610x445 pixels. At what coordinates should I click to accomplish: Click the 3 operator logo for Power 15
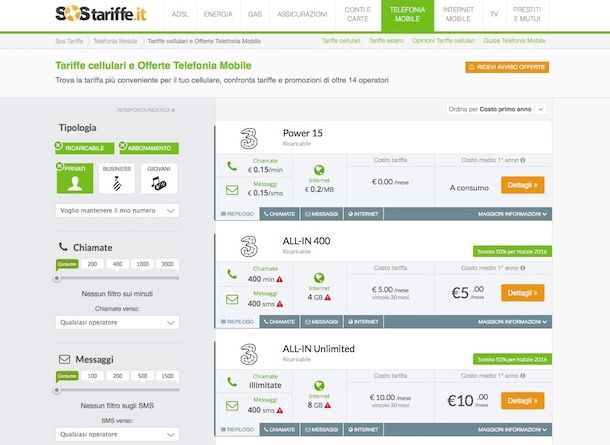249,138
